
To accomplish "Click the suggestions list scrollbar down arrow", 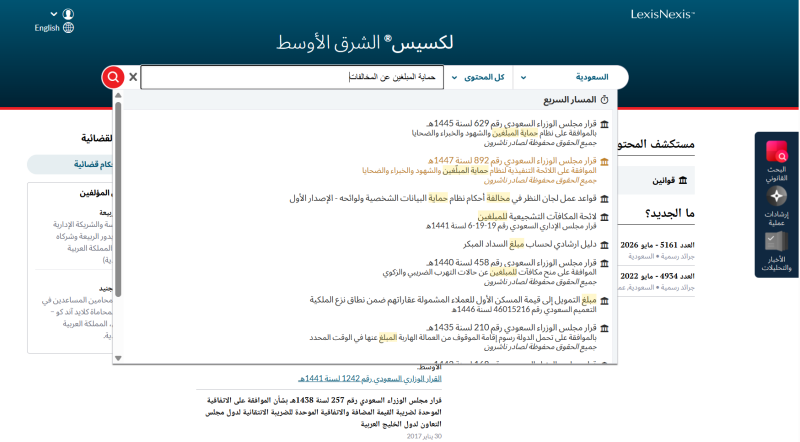I will [x=118, y=358].
